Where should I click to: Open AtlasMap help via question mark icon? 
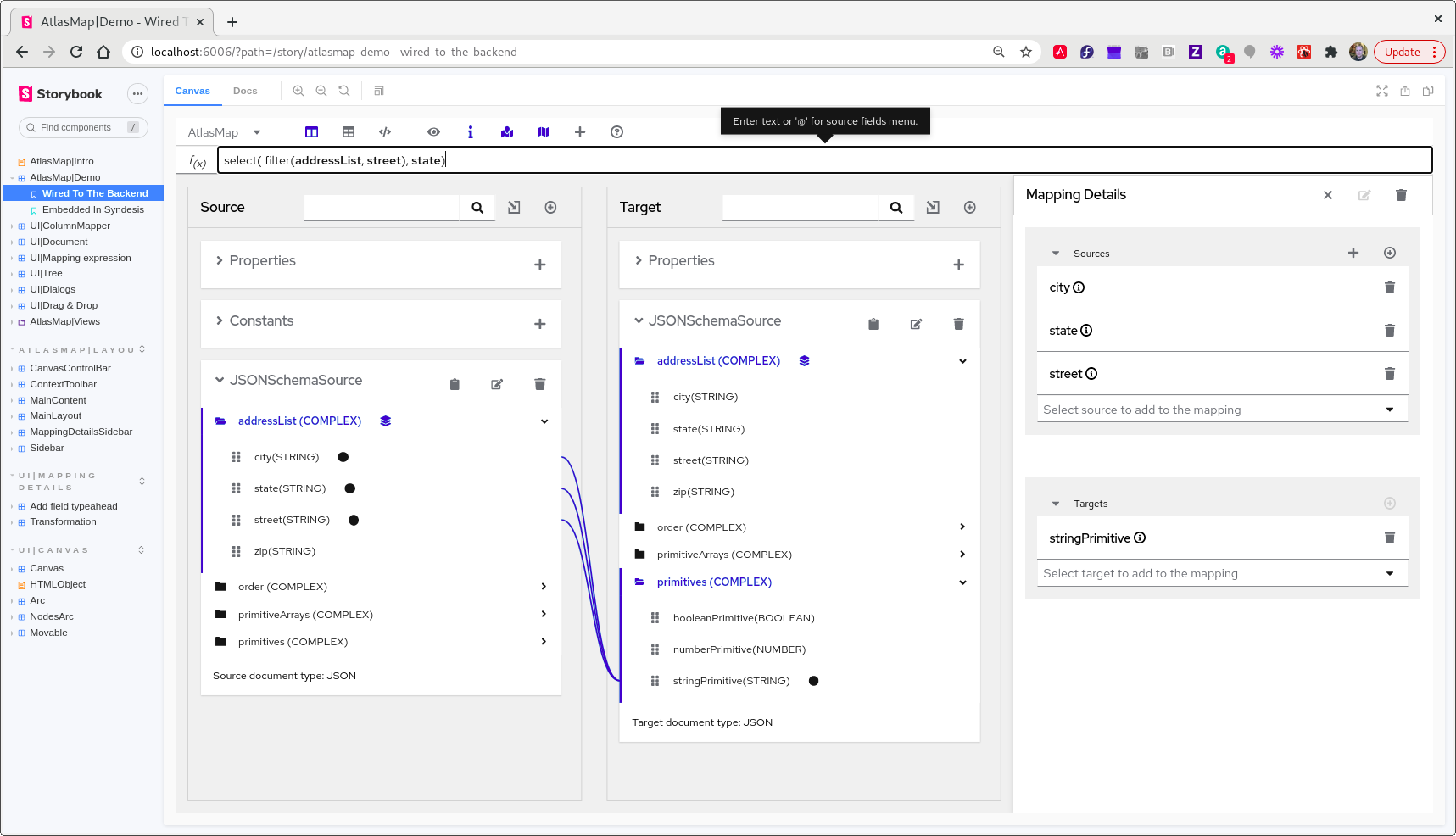616,131
